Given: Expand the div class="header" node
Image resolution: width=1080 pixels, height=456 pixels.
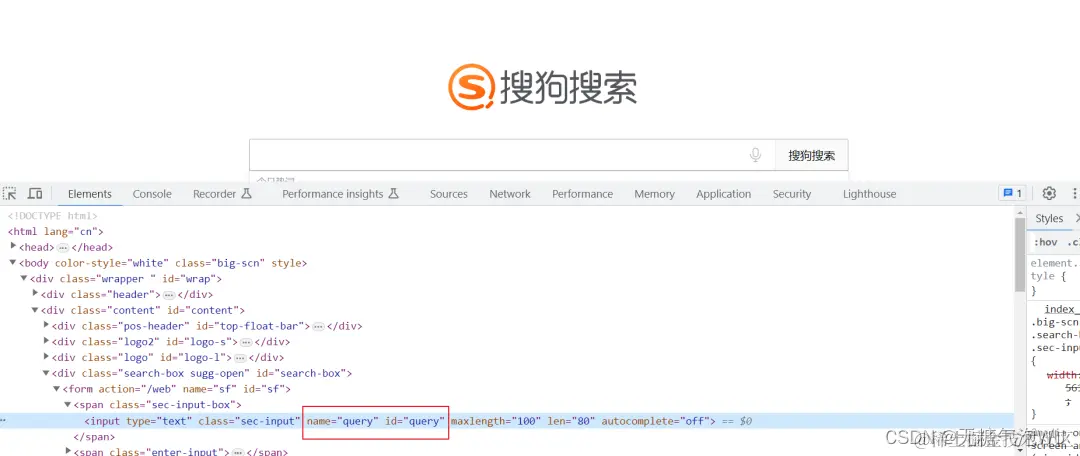Looking at the screenshot, I should click(36, 293).
